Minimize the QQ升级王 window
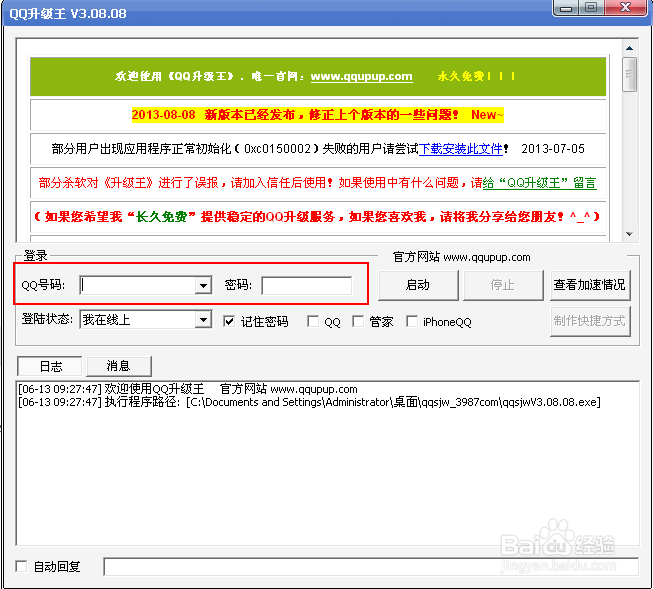The width and height of the screenshot is (653, 589). [x=566, y=7]
